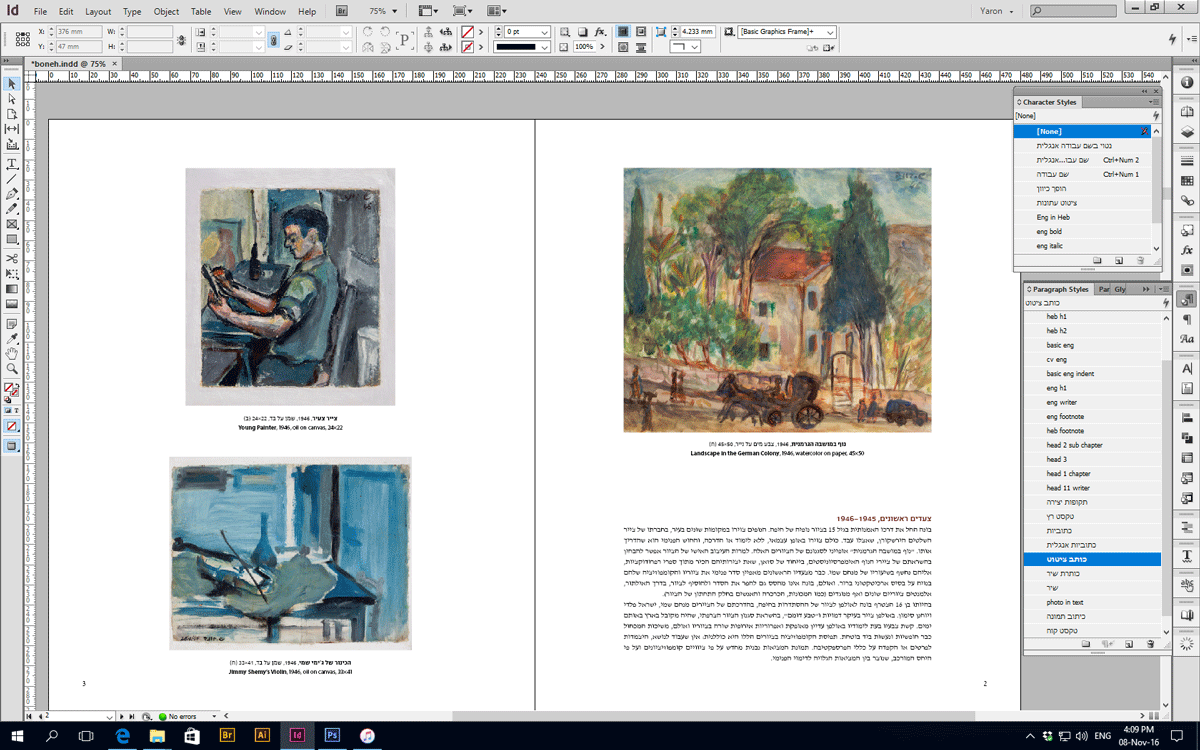Open the Layout menu
Image resolution: width=1200 pixels, height=750 pixels.
tap(98, 11)
